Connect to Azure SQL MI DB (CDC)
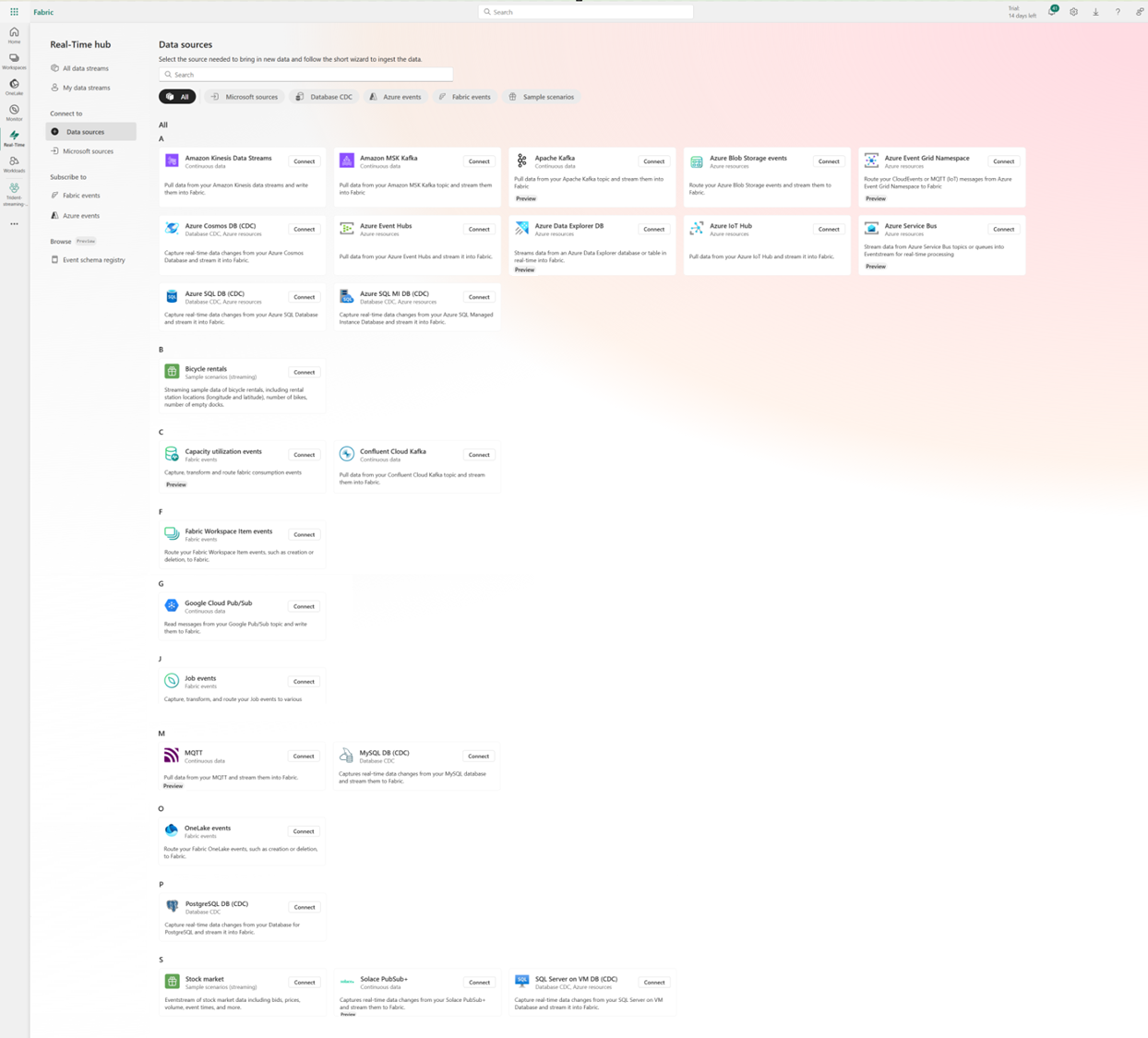The height and width of the screenshot is (1038, 1148). tap(479, 297)
